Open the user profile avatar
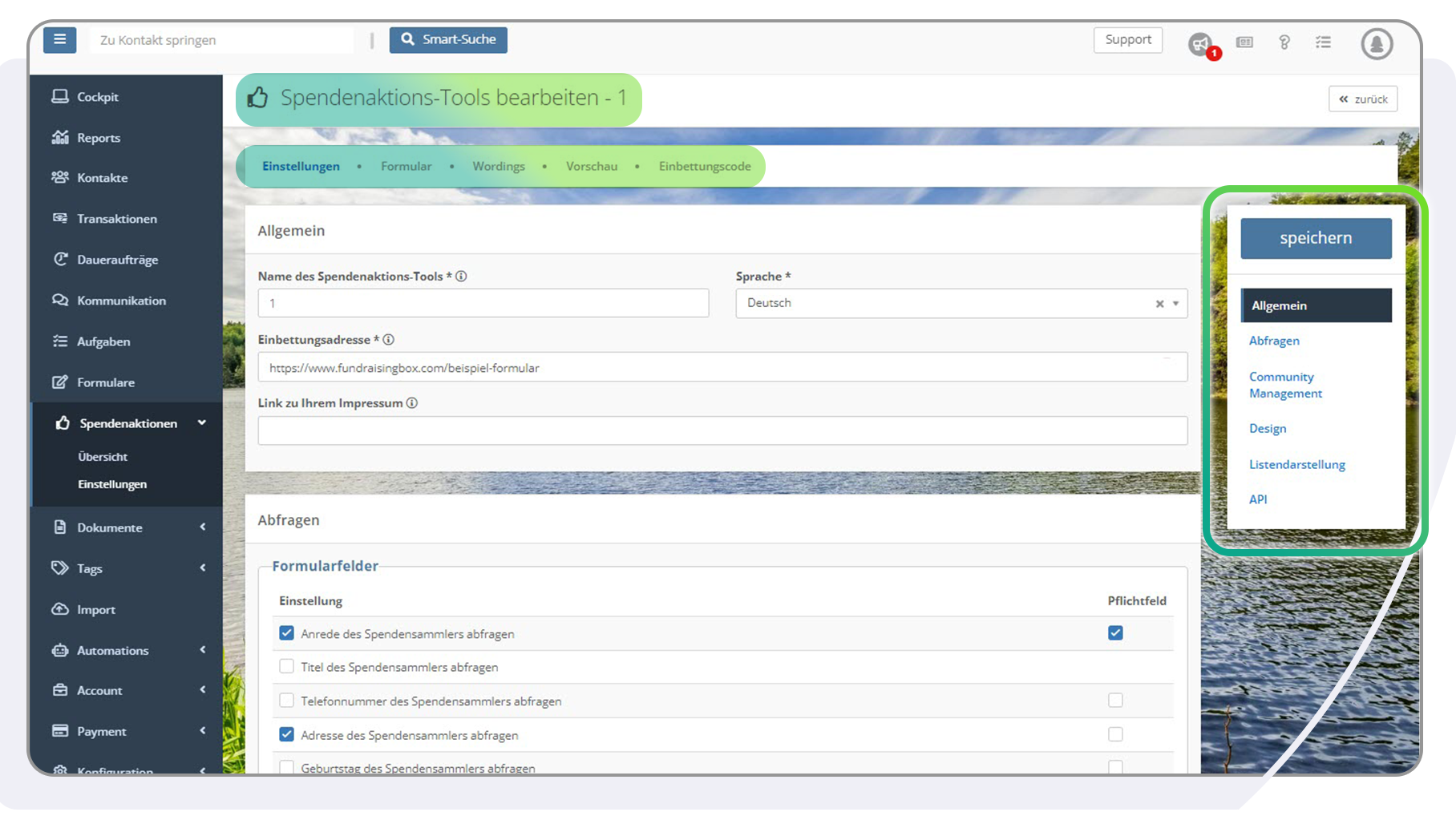 tap(1377, 43)
